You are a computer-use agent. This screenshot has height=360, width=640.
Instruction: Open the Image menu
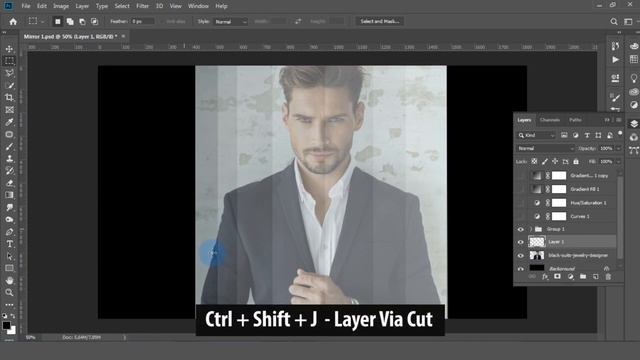pyautogui.click(x=61, y=6)
